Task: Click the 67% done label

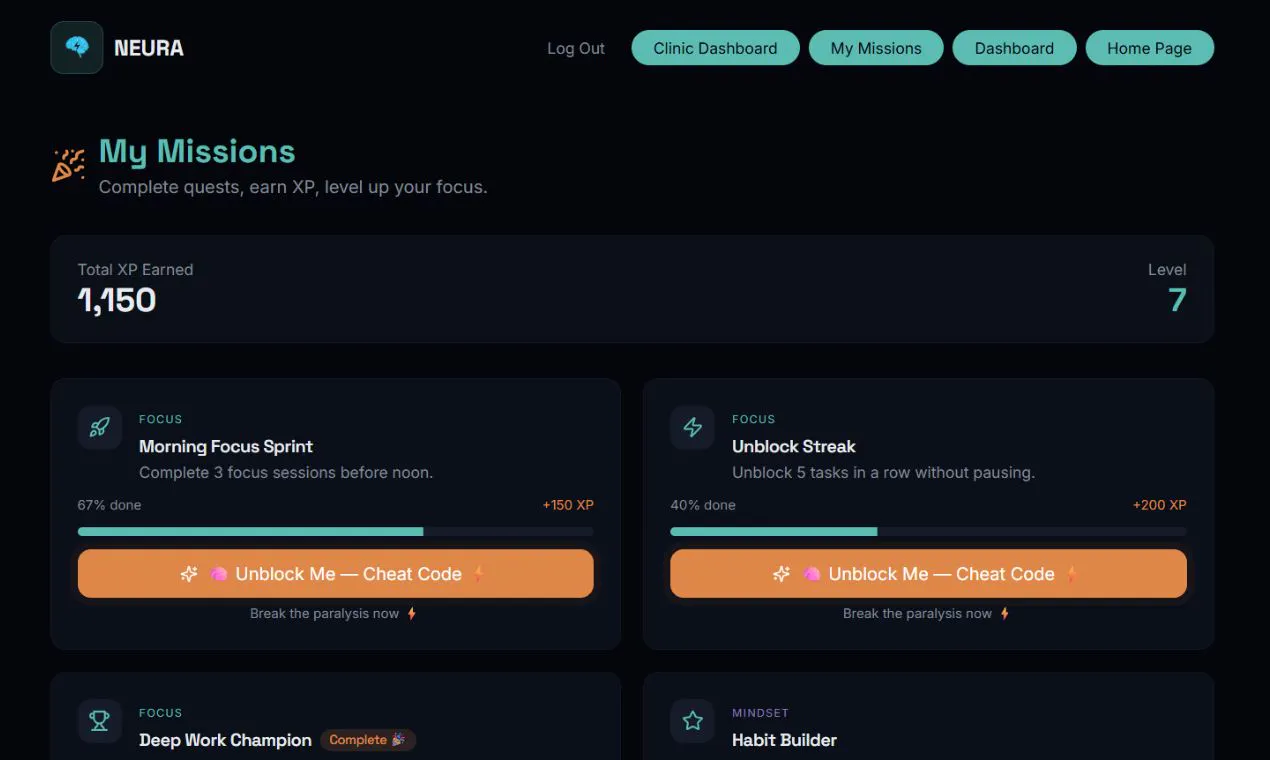Action: [x=109, y=505]
